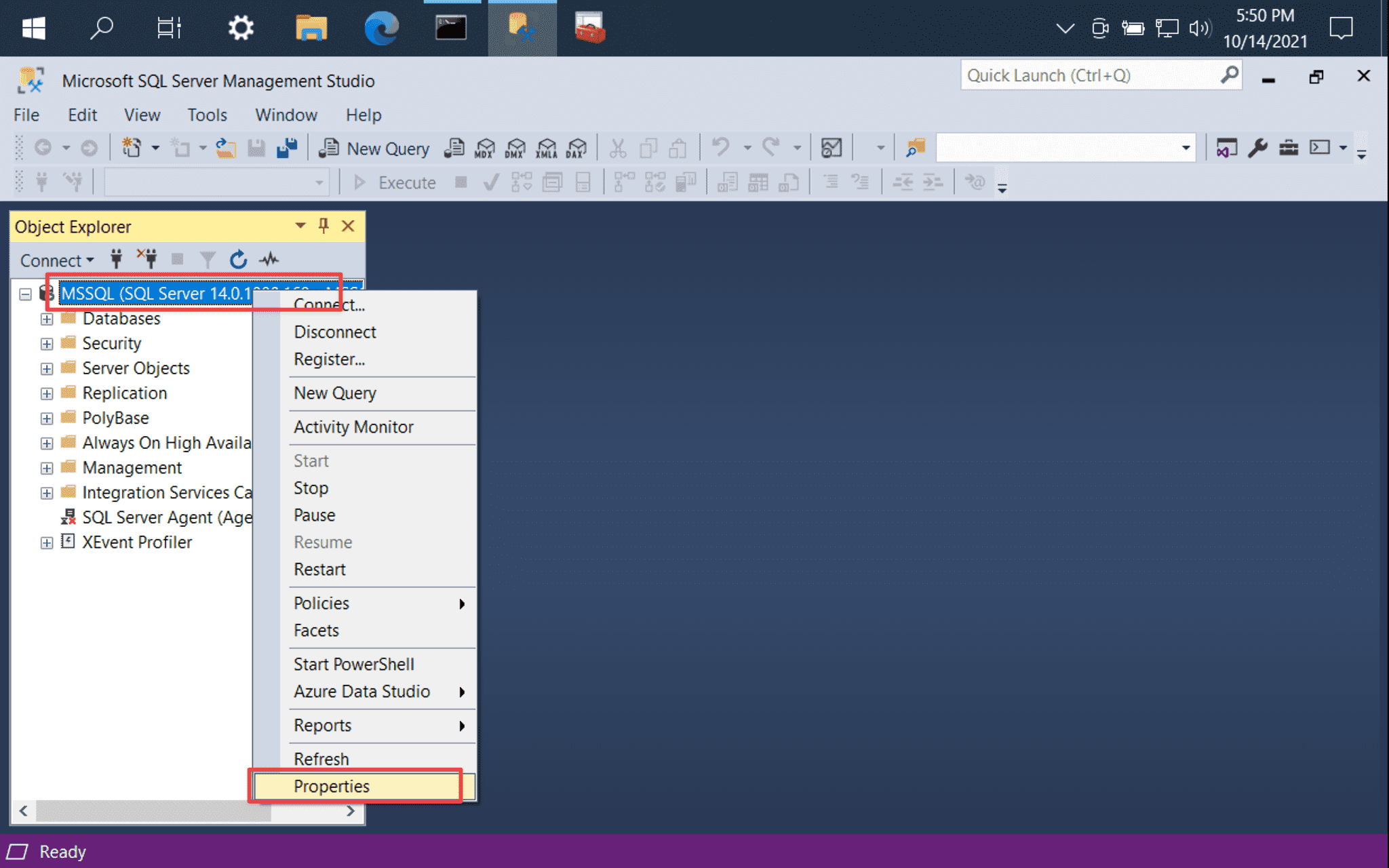Pin the Object Explorer panel
This screenshot has width=1389, height=868.
tap(324, 226)
